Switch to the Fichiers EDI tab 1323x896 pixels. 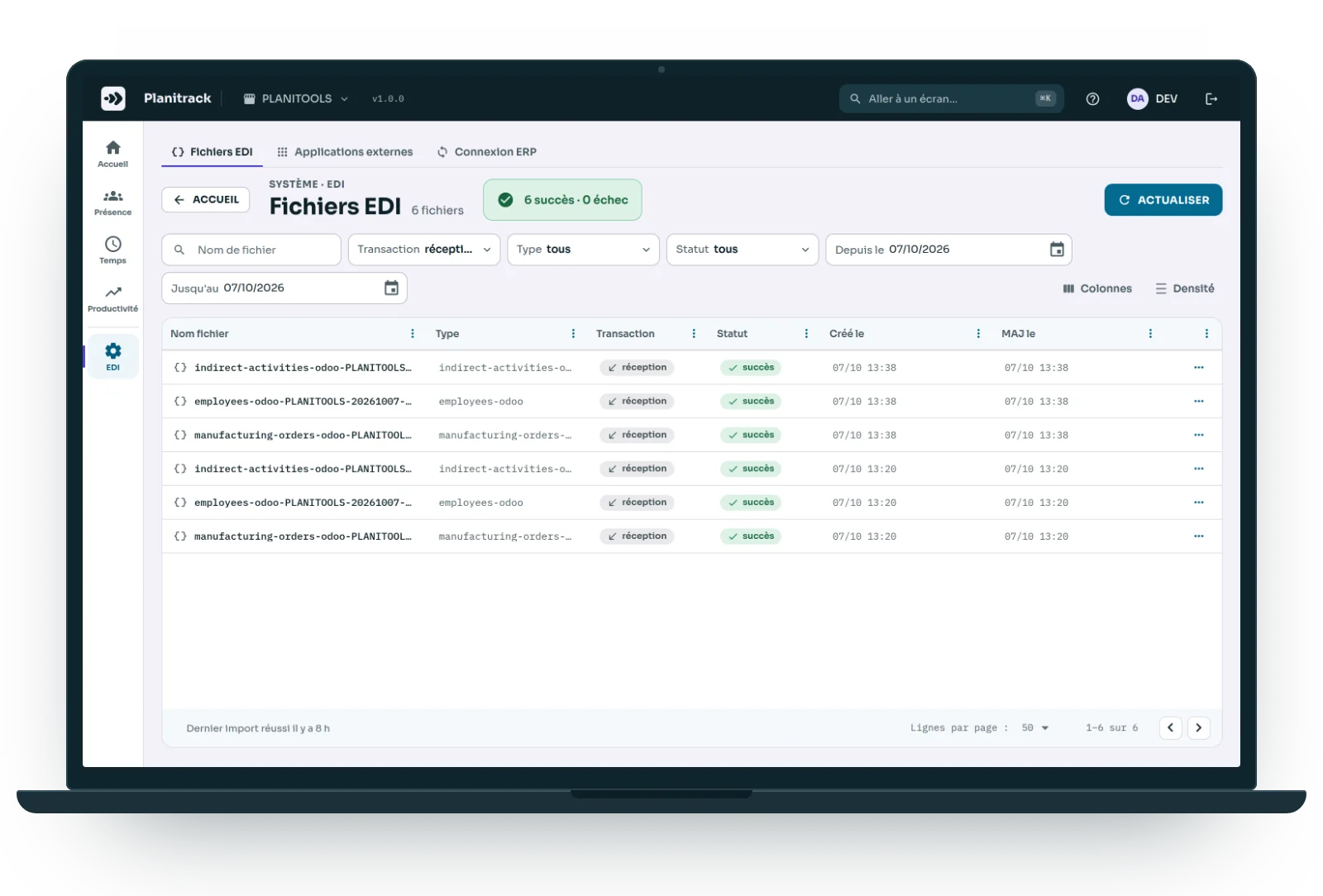(212, 152)
